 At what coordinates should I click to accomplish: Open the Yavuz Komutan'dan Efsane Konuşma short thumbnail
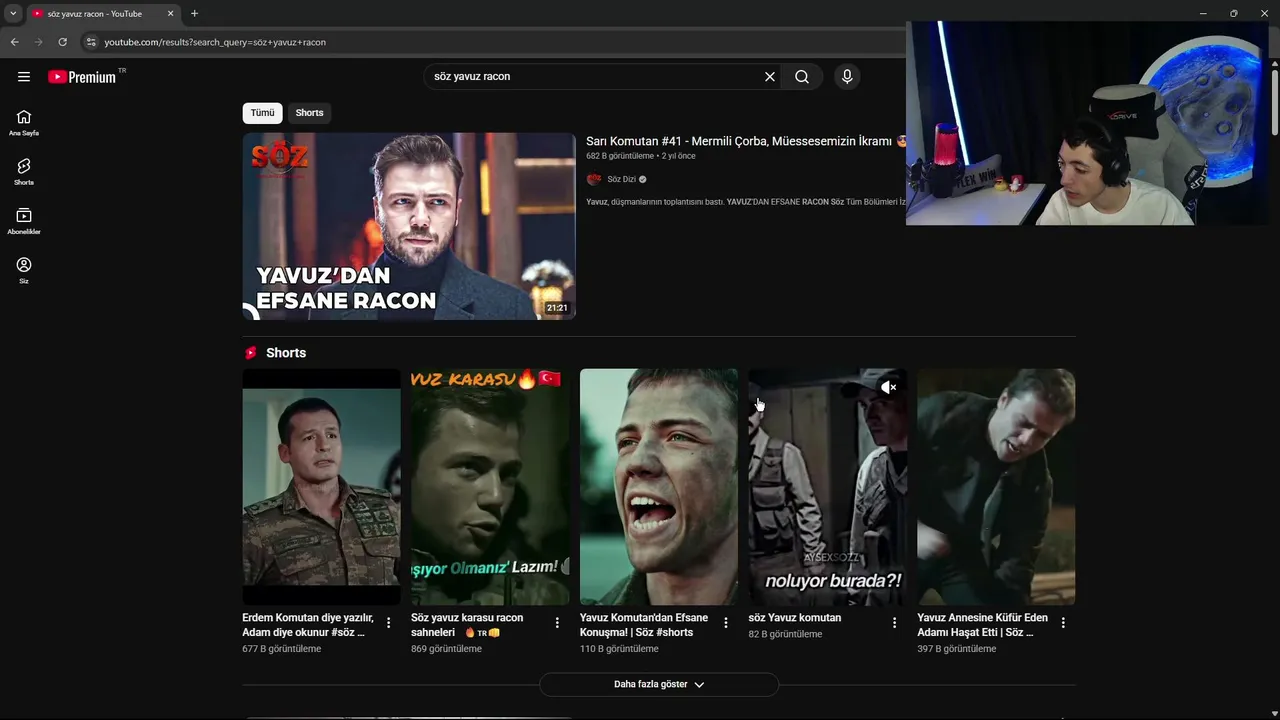pos(659,487)
